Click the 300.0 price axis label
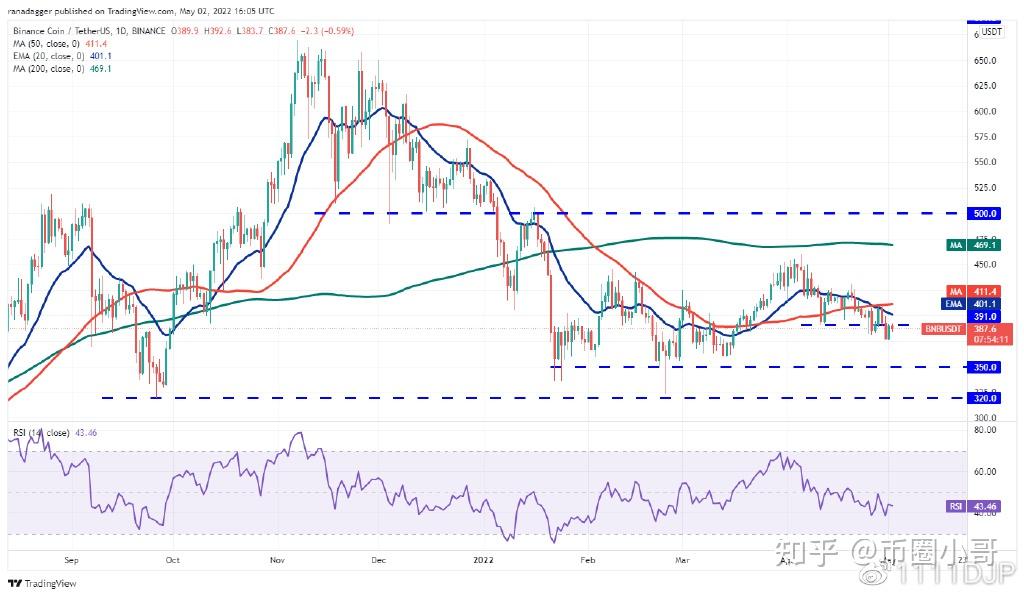1024x596 pixels. (x=985, y=417)
